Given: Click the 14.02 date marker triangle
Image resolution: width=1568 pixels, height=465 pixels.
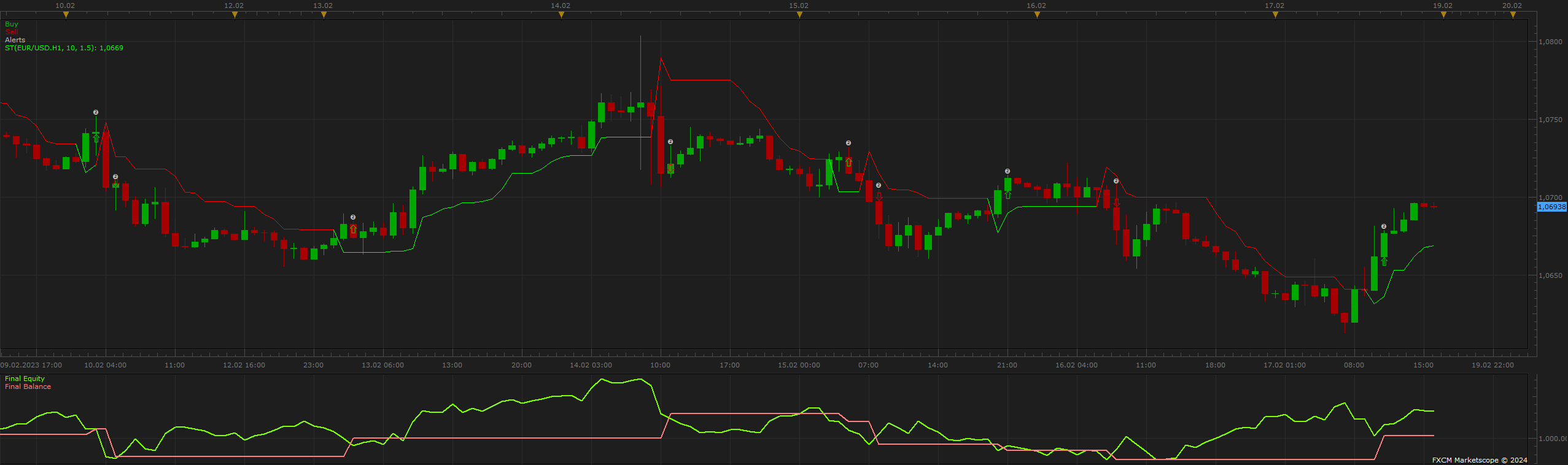Looking at the screenshot, I should (561, 15).
